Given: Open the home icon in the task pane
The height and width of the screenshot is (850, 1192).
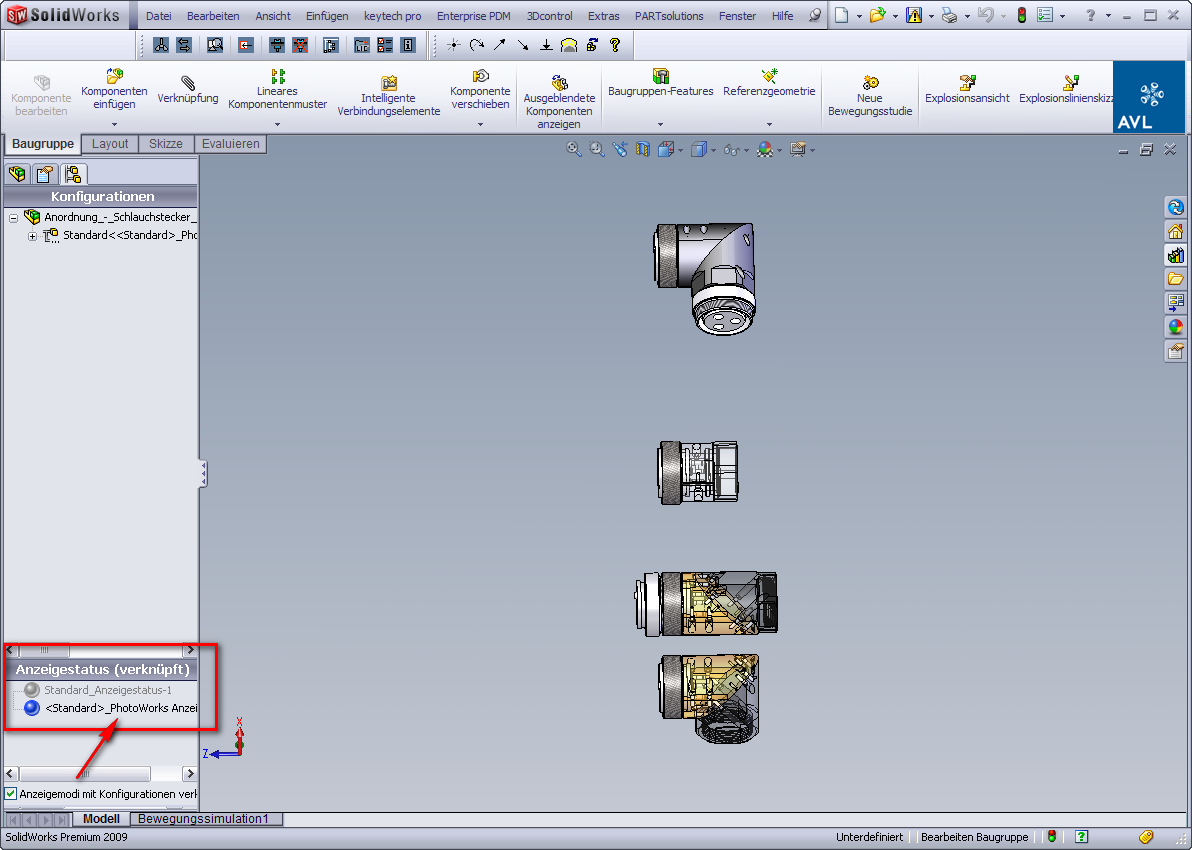Looking at the screenshot, I should 1175,231.
